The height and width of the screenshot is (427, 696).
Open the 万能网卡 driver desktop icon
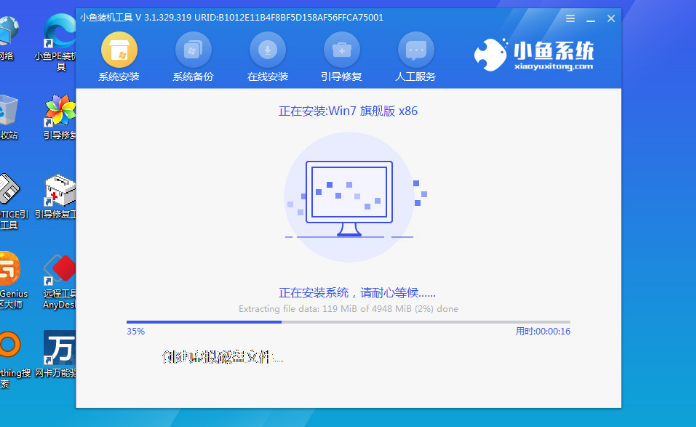click(59, 355)
